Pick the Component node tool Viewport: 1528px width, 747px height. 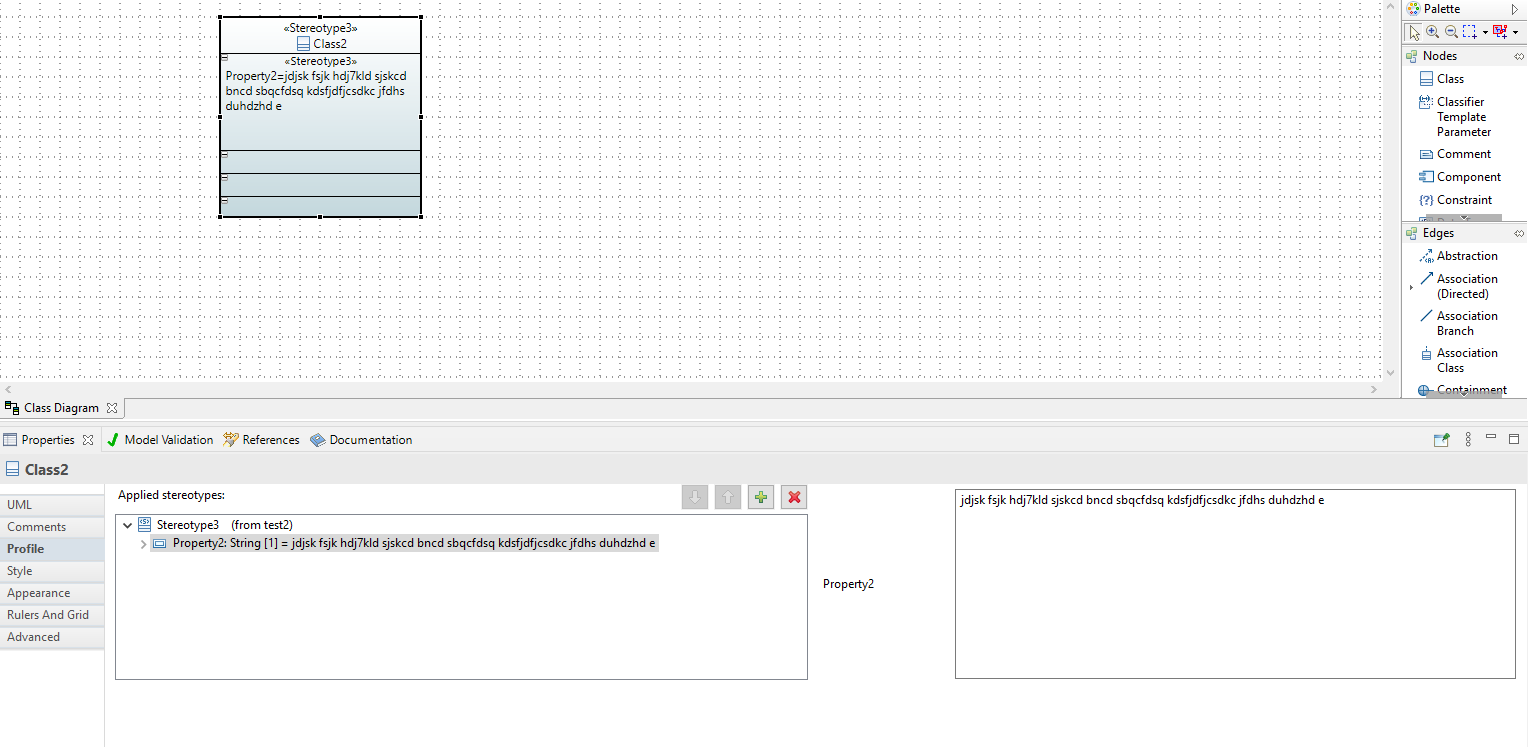pos(1460,177)
